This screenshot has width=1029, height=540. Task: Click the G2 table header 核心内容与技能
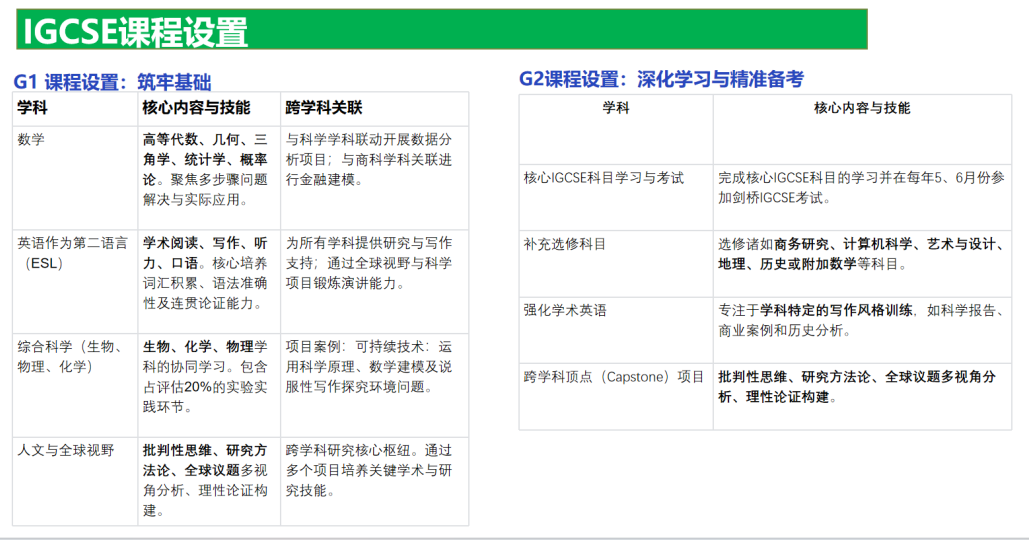[862, 129]
